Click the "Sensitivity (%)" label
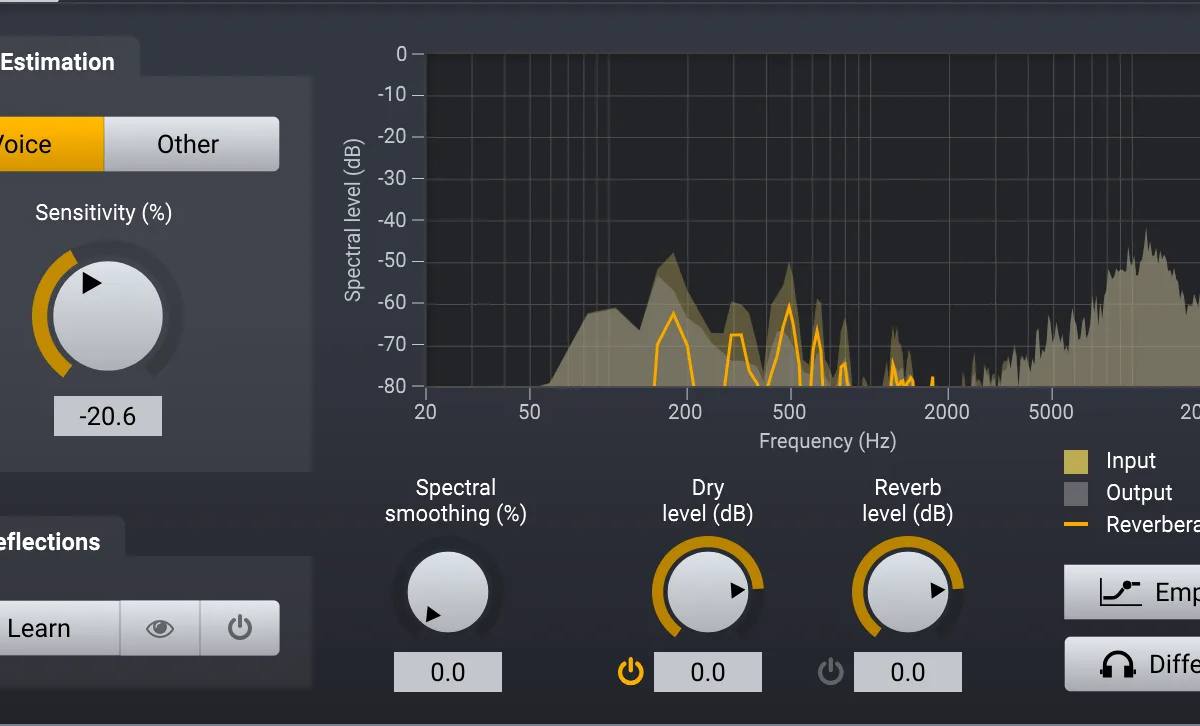Viewport: 1200px width, 726px height. point(104,213)
